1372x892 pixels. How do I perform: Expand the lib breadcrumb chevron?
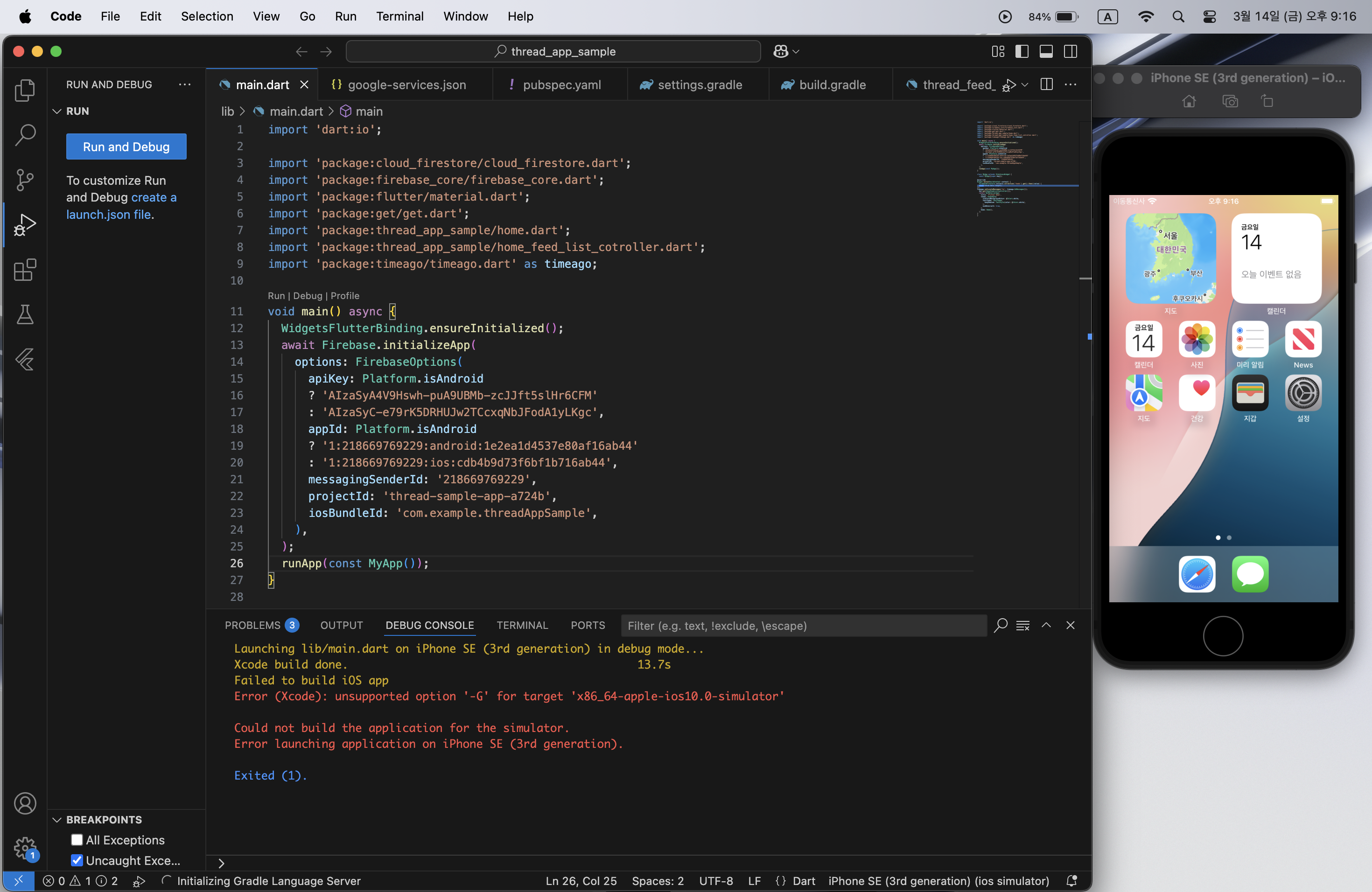click(x=243, y=111)
